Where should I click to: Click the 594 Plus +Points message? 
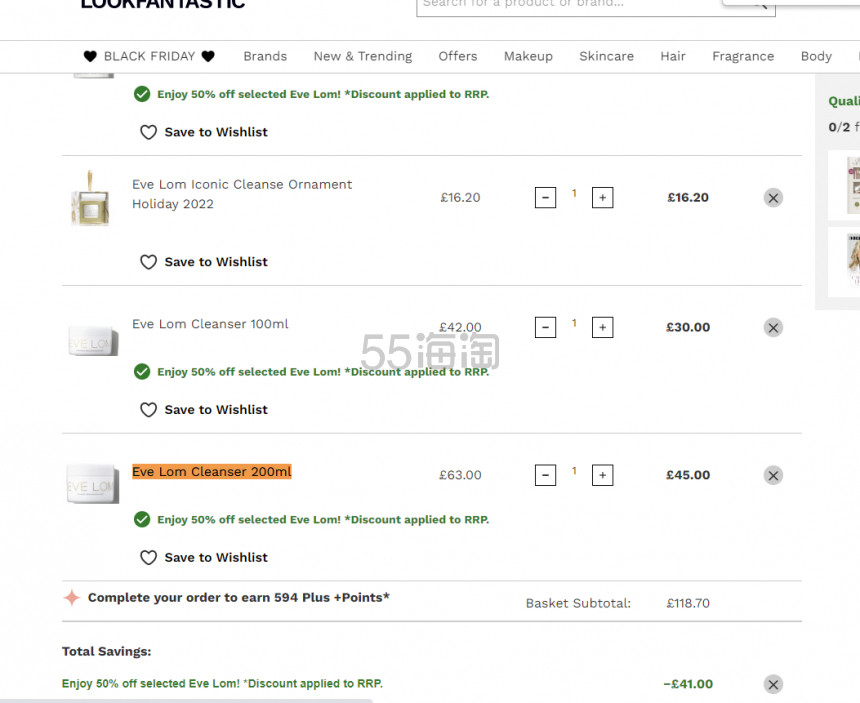[239, 597]
